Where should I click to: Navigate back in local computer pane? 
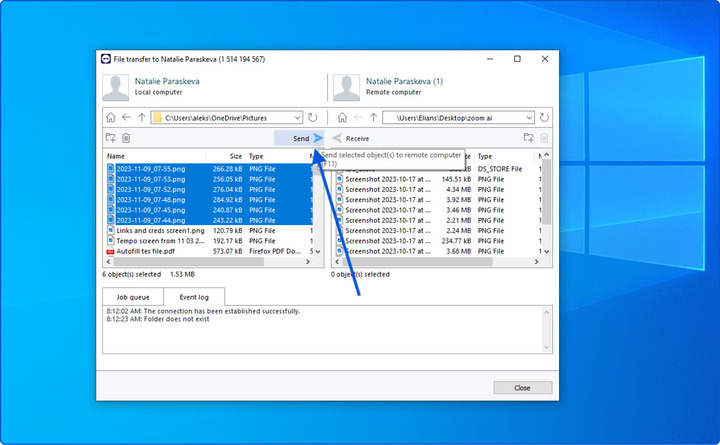[126, 118]
